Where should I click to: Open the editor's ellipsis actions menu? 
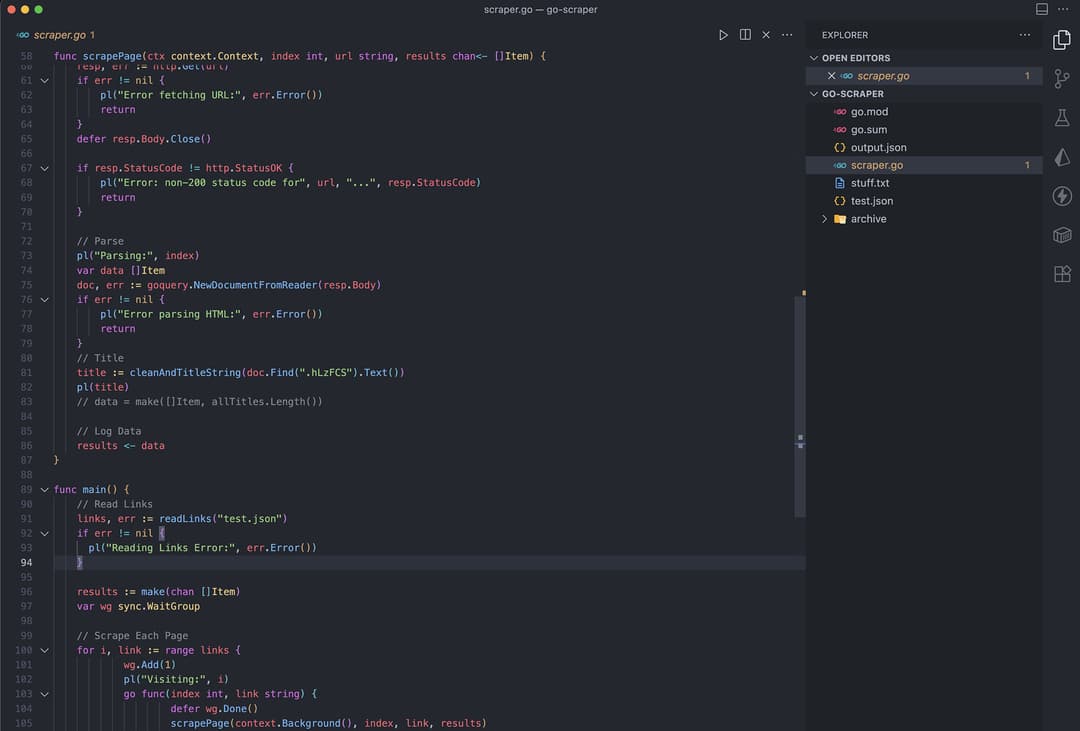click(786, 34)
